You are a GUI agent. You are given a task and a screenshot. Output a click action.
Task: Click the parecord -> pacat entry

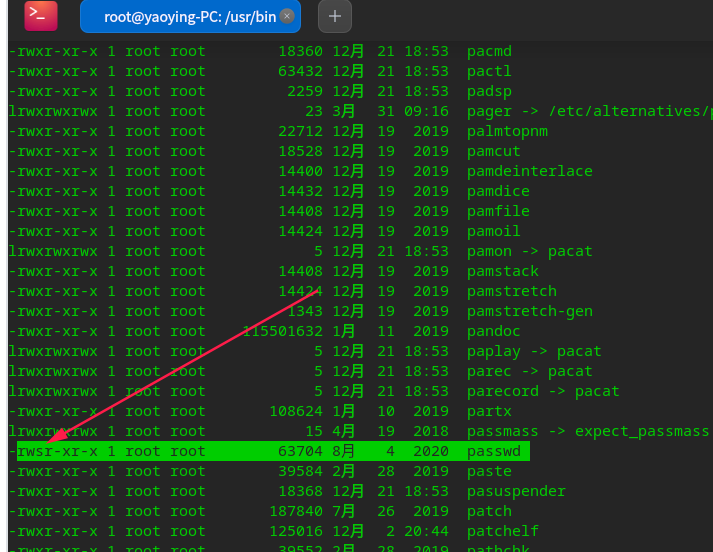pyautogui.click(x=543, y=391)
